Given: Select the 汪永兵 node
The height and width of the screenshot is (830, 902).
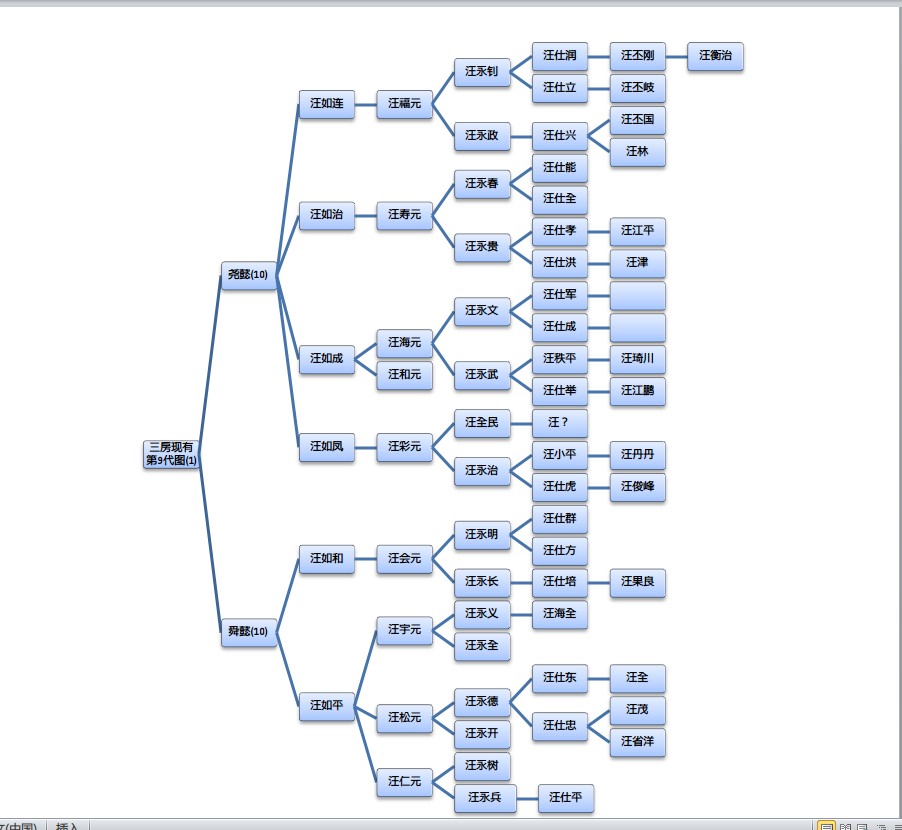Looking at the screenshot, I should 481,798.
